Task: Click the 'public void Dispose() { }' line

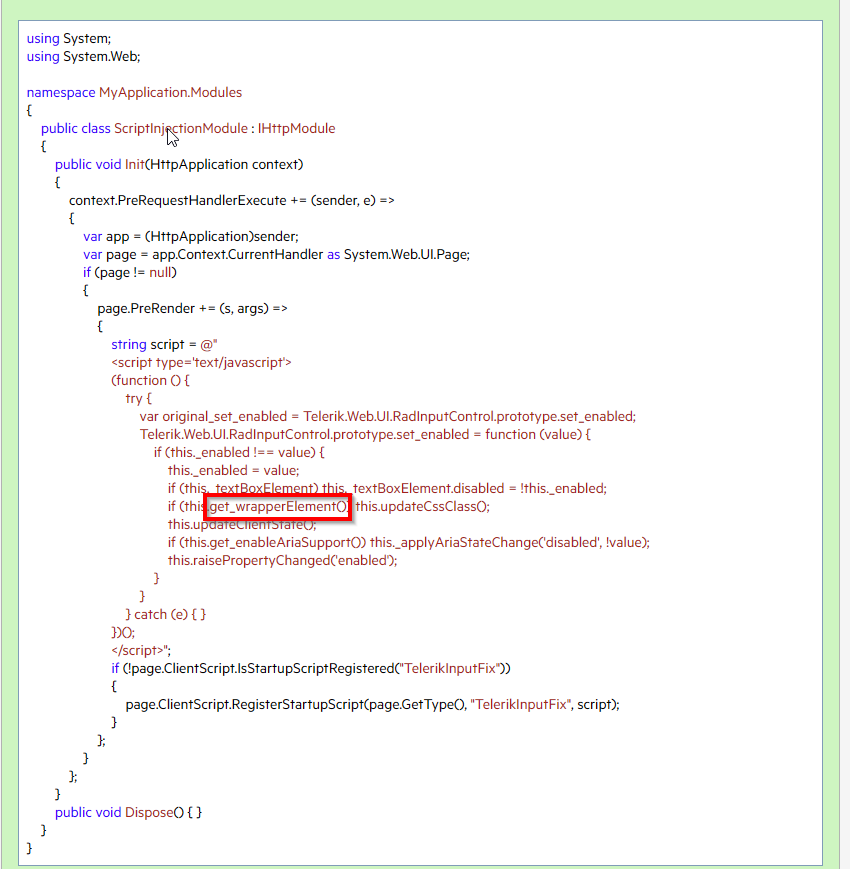Action: tap(129, 813)
